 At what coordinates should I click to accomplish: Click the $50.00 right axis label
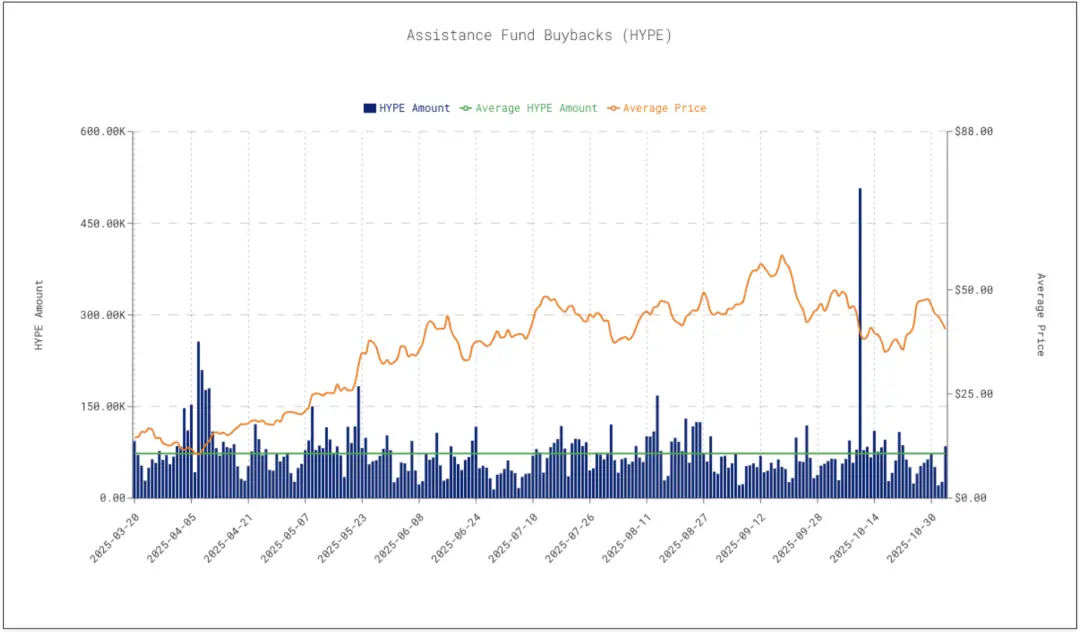(x=974, y=290)
